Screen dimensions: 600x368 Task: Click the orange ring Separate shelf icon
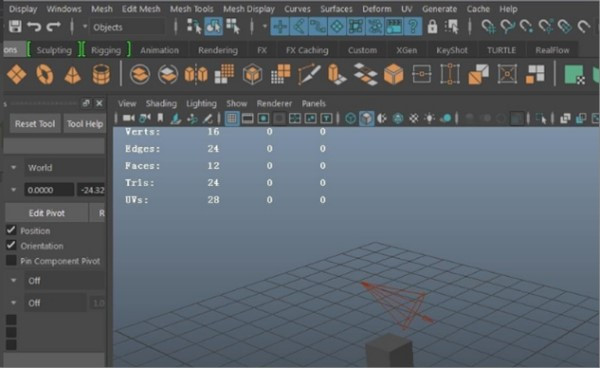(45, 74)
